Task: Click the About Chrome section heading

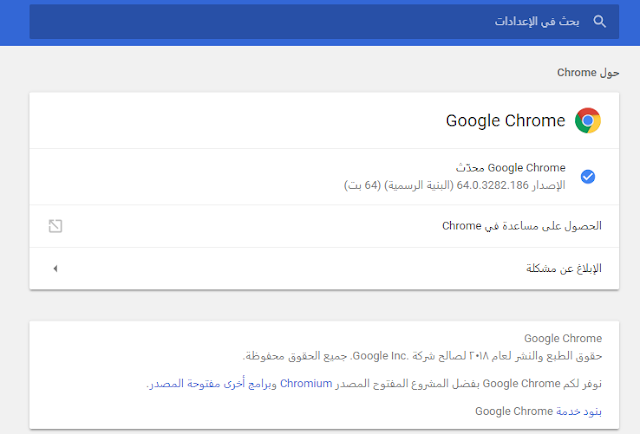Action: [x=588, y=73]
